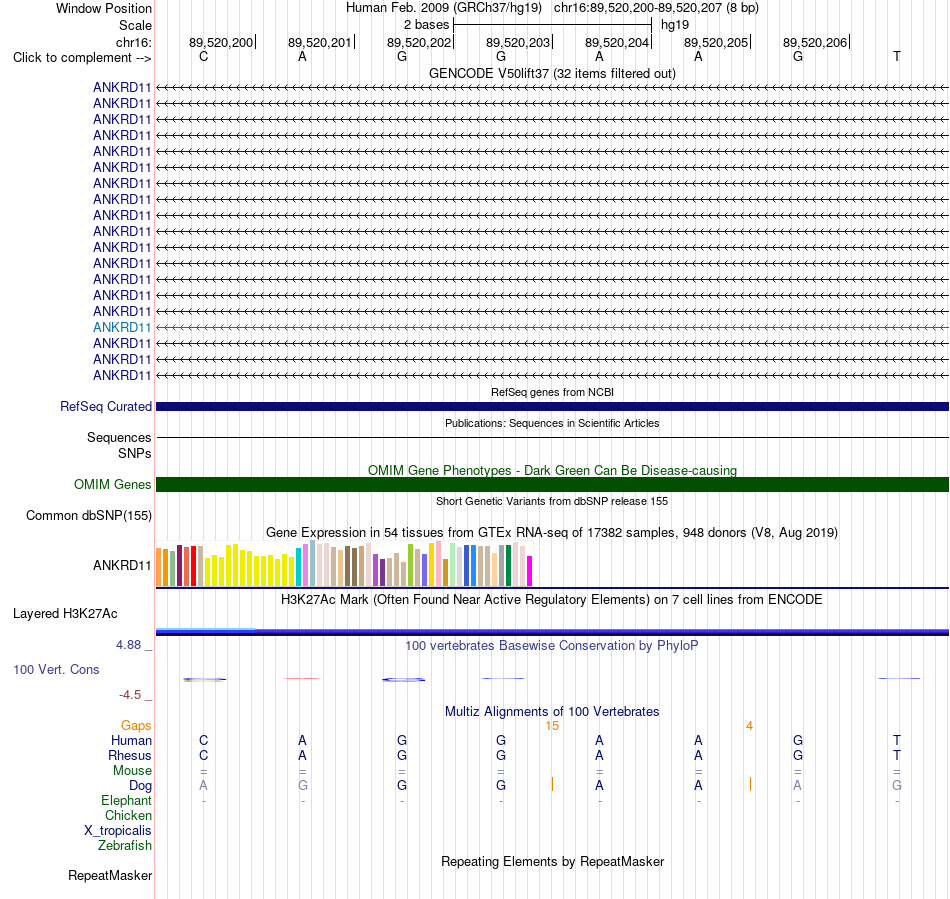Image resolution: width=950 pixels, height=899 pixels.
Task: Click the gap count 15
Action: 552,726
